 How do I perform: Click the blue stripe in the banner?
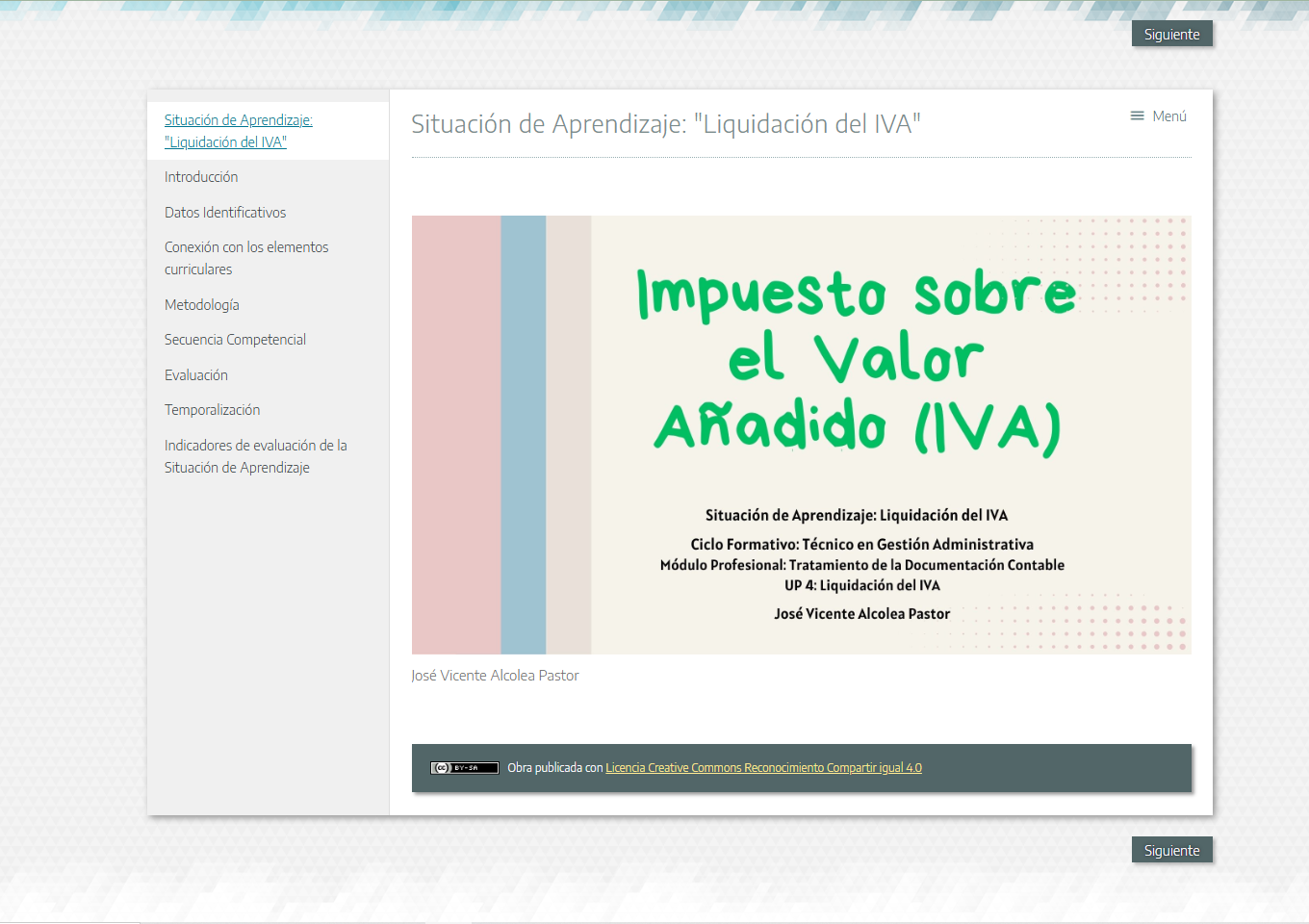pyautogui.click(x=523, y=435)
